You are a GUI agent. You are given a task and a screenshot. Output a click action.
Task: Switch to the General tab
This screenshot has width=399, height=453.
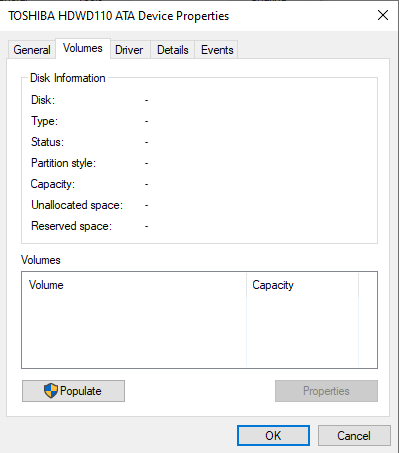pos(32,50)
